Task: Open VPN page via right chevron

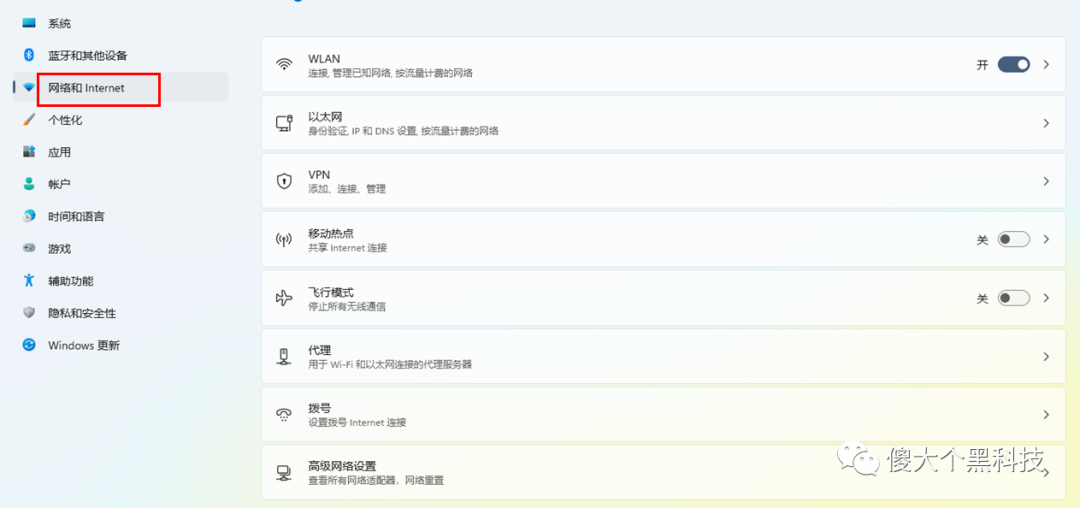Action: pyautogui.click(x=1046, y=181)
